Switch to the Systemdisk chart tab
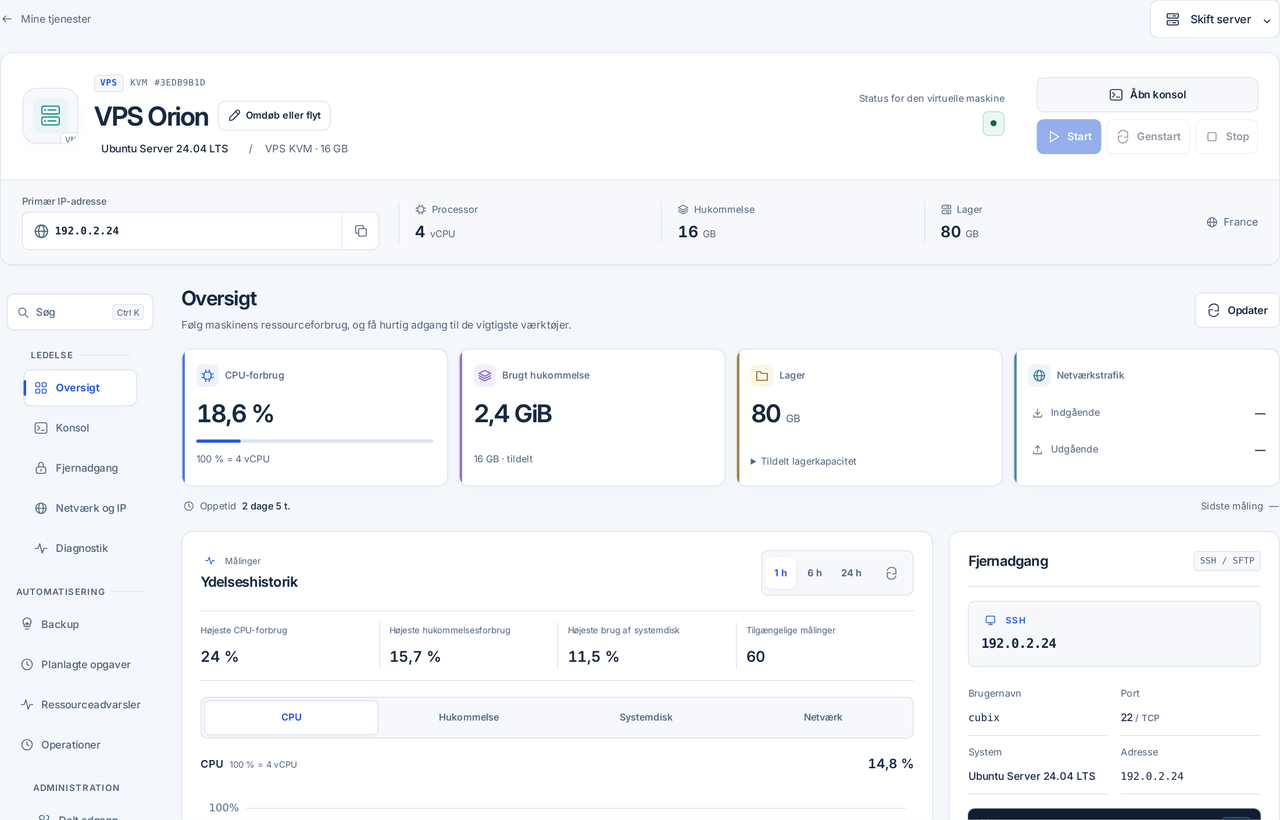 (646, 717)
